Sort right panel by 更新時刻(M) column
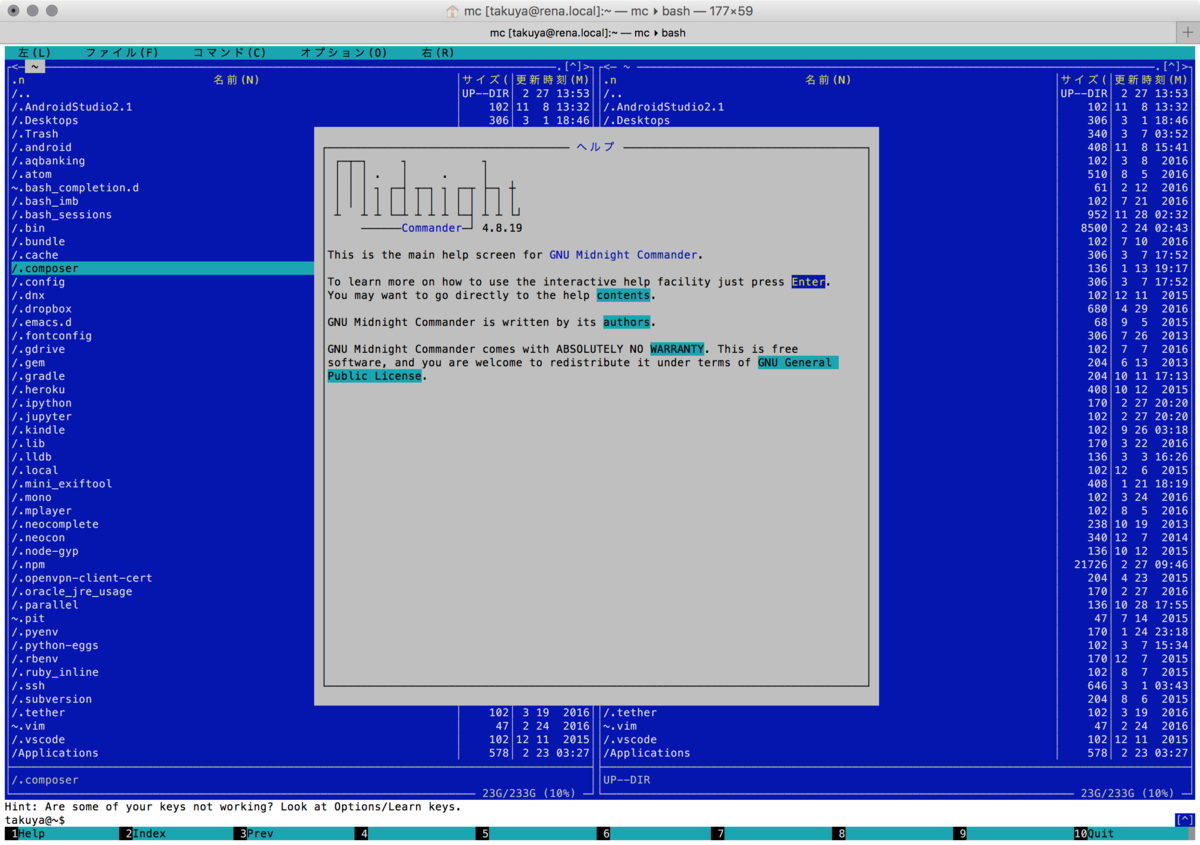Viewport: 1200px width, 845px height. pos(1152,80)
